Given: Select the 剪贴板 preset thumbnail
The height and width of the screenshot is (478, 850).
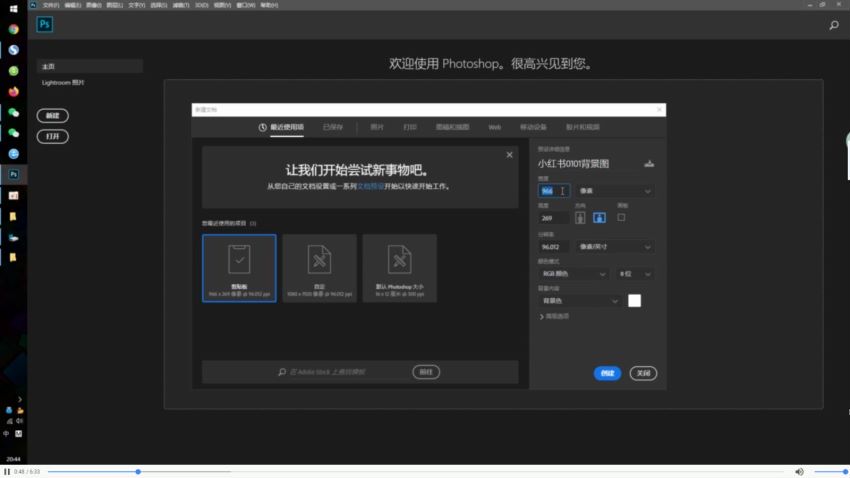Looking at the screenshot, I should point(239,268).
